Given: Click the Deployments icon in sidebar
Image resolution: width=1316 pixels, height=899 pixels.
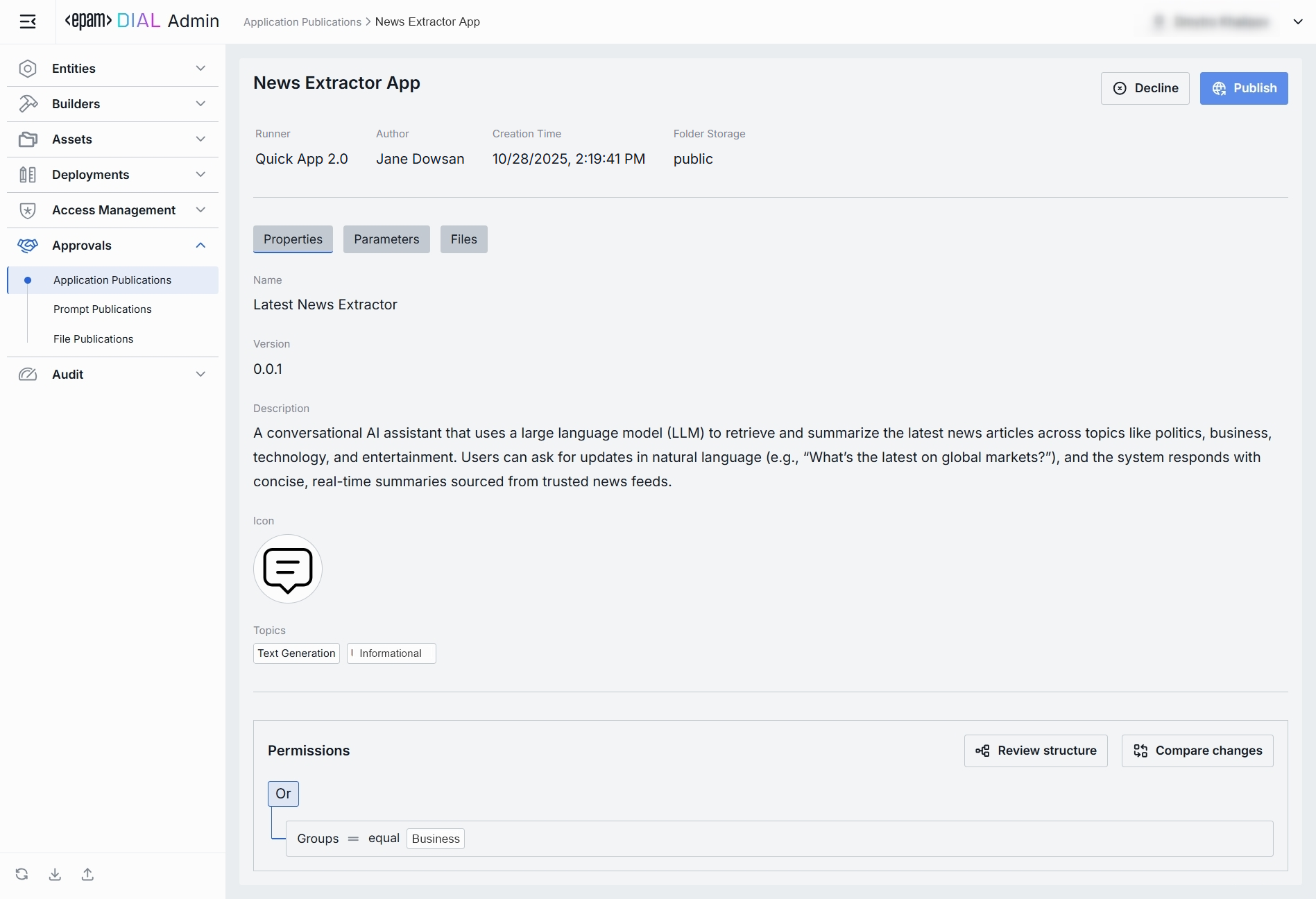Looking at the screenshot, I should 28,175.
